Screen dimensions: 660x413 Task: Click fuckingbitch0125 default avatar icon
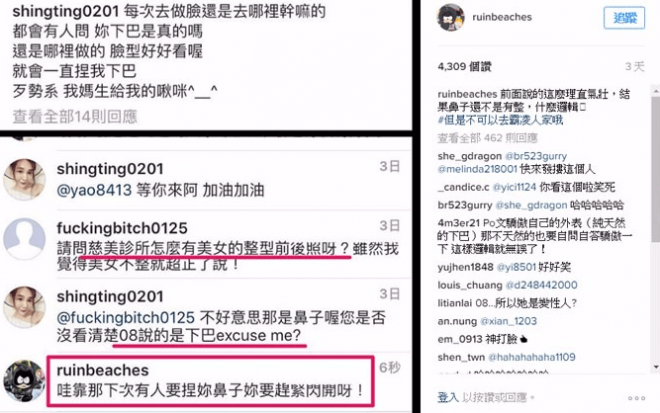tap(24, 238)
